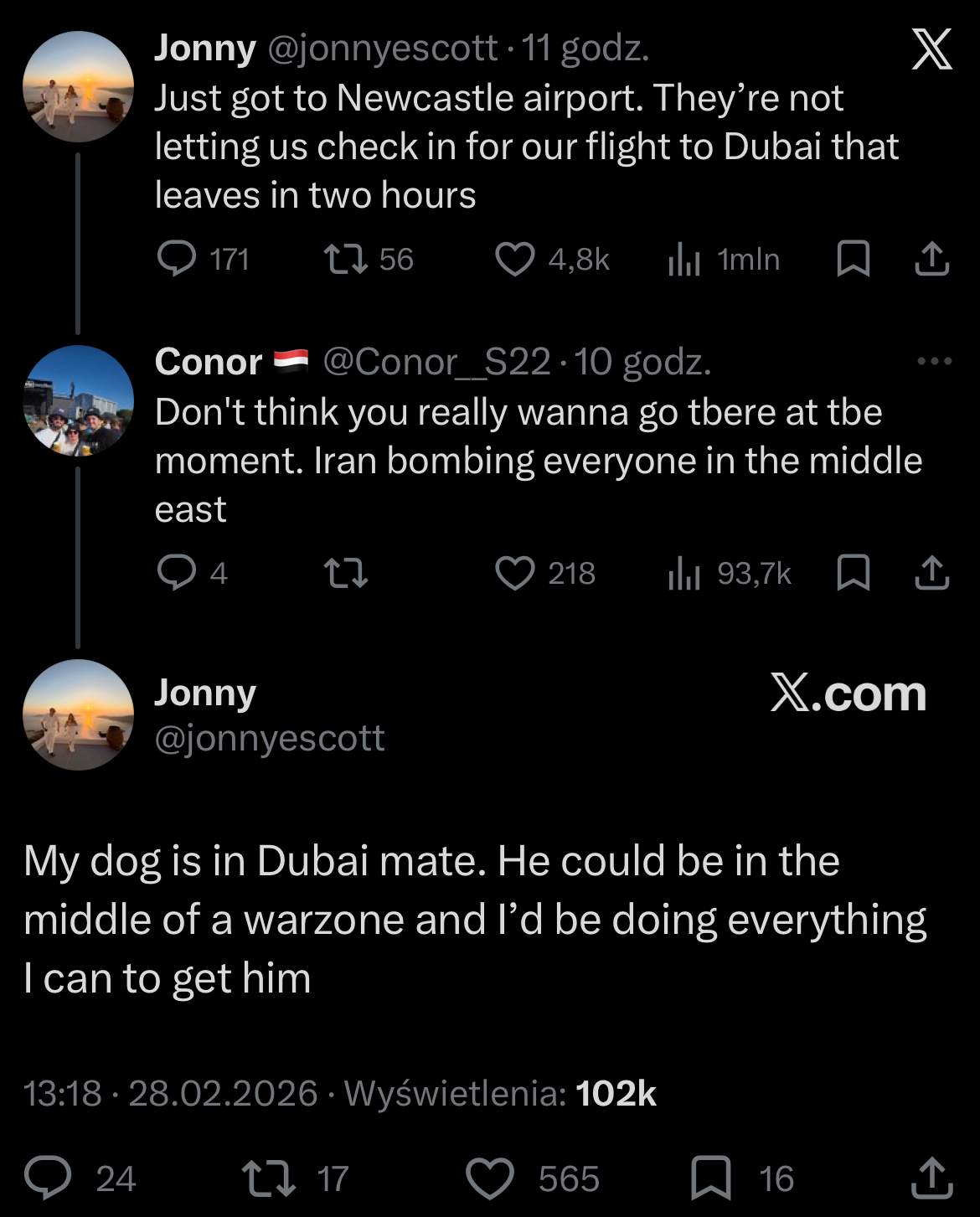
Task: Open the 13:18 · 28.02.2026 timestamp
Action: 170,1093
